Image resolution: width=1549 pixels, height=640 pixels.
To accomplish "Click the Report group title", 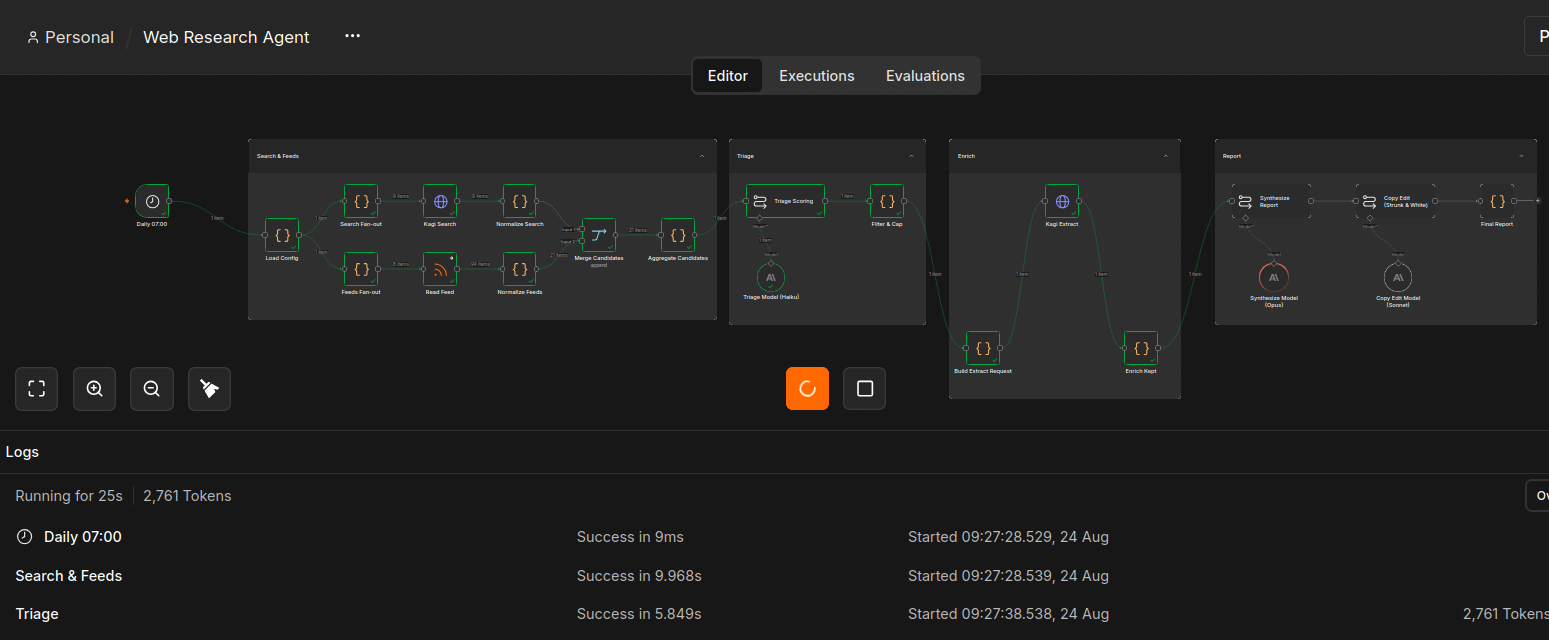I will coord(1231,156).
